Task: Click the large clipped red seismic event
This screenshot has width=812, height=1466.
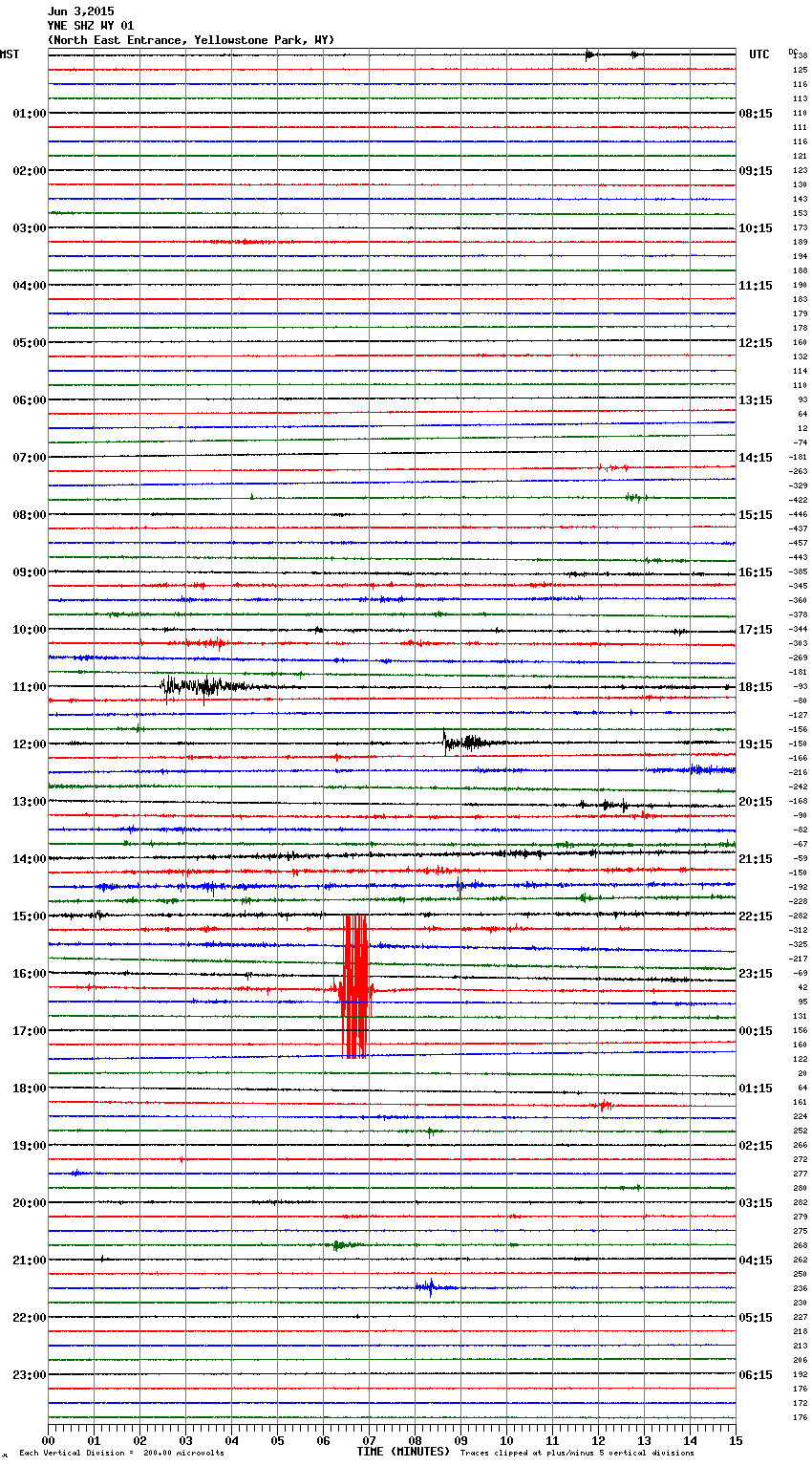Action: (x=355, y=987)
